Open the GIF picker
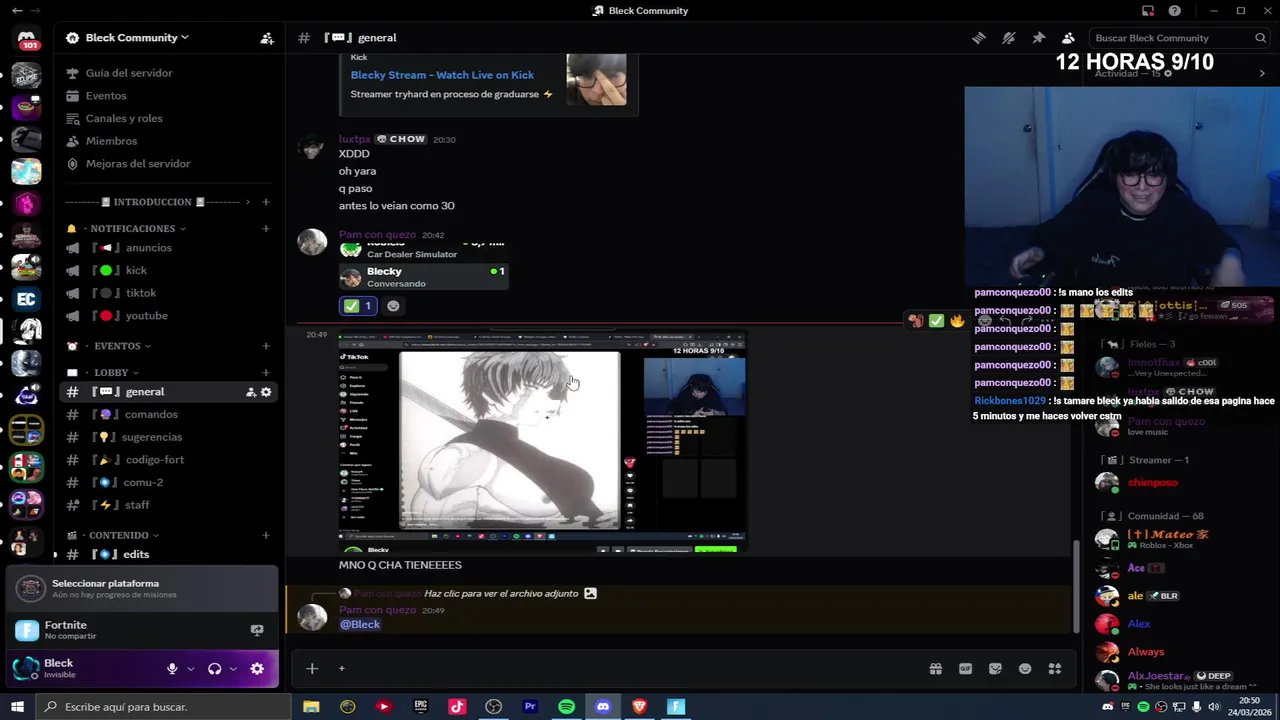 click(965, 669)
